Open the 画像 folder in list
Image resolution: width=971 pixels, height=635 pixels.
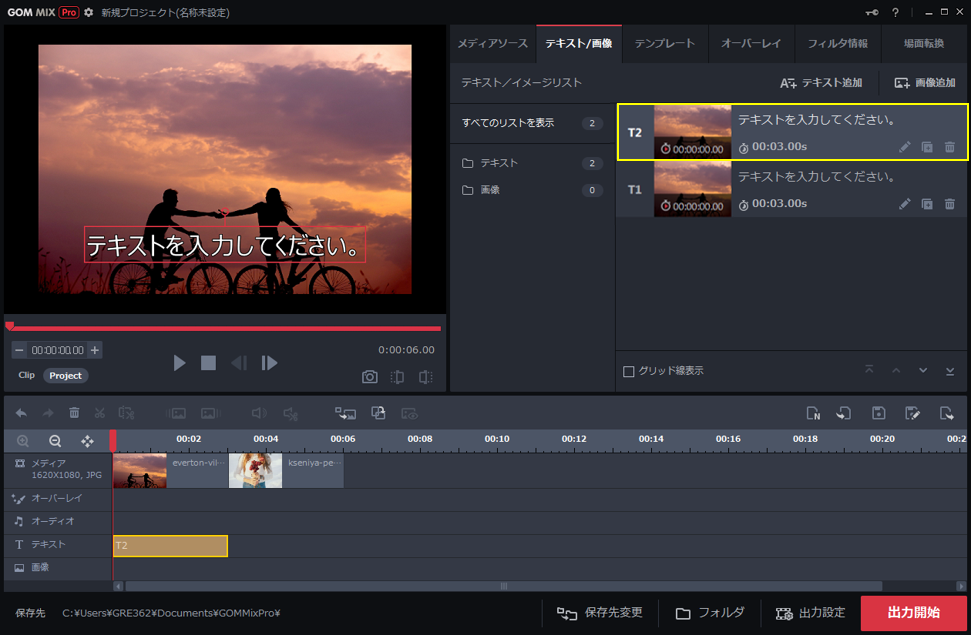tap(490, 190)
